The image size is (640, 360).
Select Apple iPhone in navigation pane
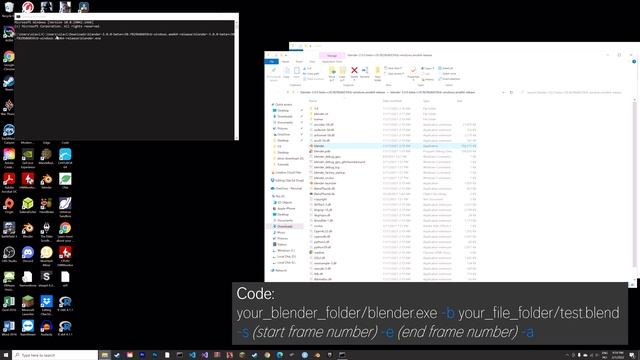[x=284, y=208]
